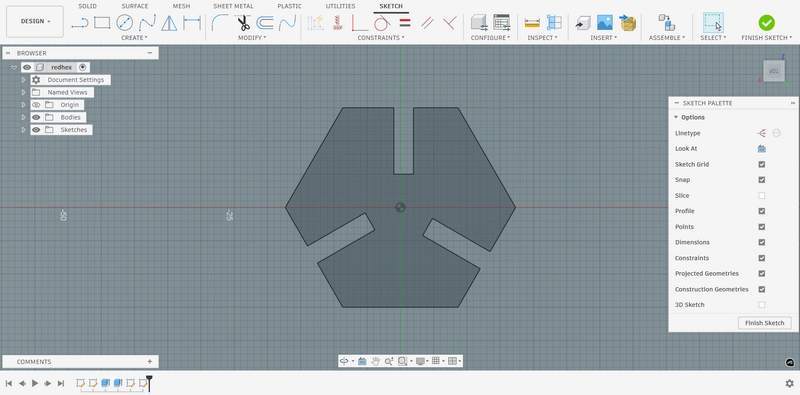Image resolution: width=800 pixels, height=395 pixels.
Task: Switch to the SOLID tab
Action: click(x=87, y=6)
